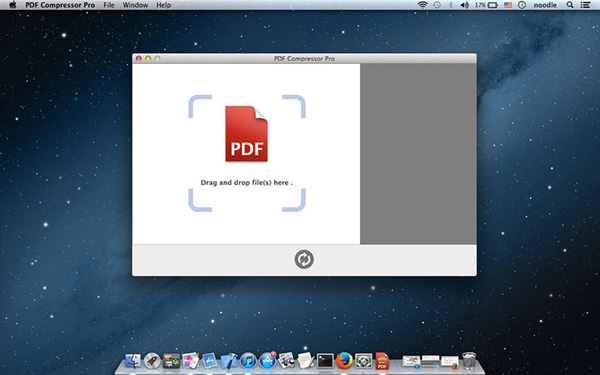This screenshot has height=375, width=600.
Task: Open Terminal in the Dock
Action: [325, 361]
